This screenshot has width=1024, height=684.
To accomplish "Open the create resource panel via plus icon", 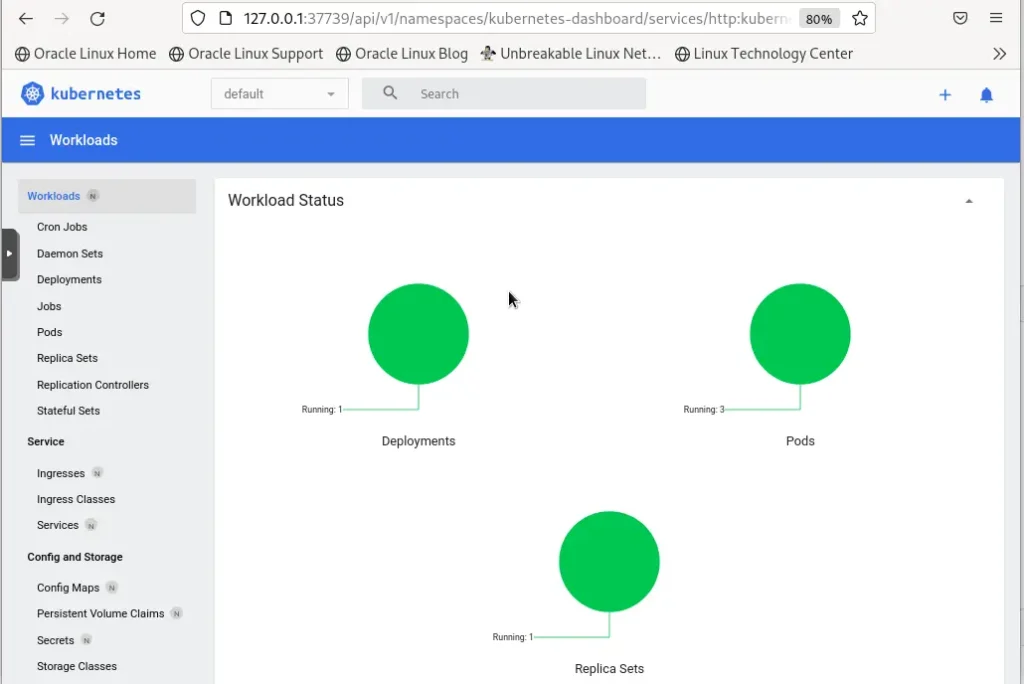I will point(945,94).
